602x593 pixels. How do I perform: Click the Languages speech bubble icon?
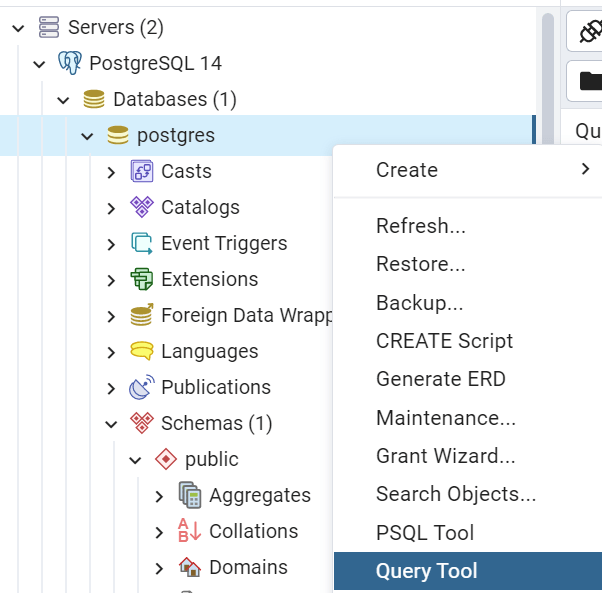[x=142, y=351]
